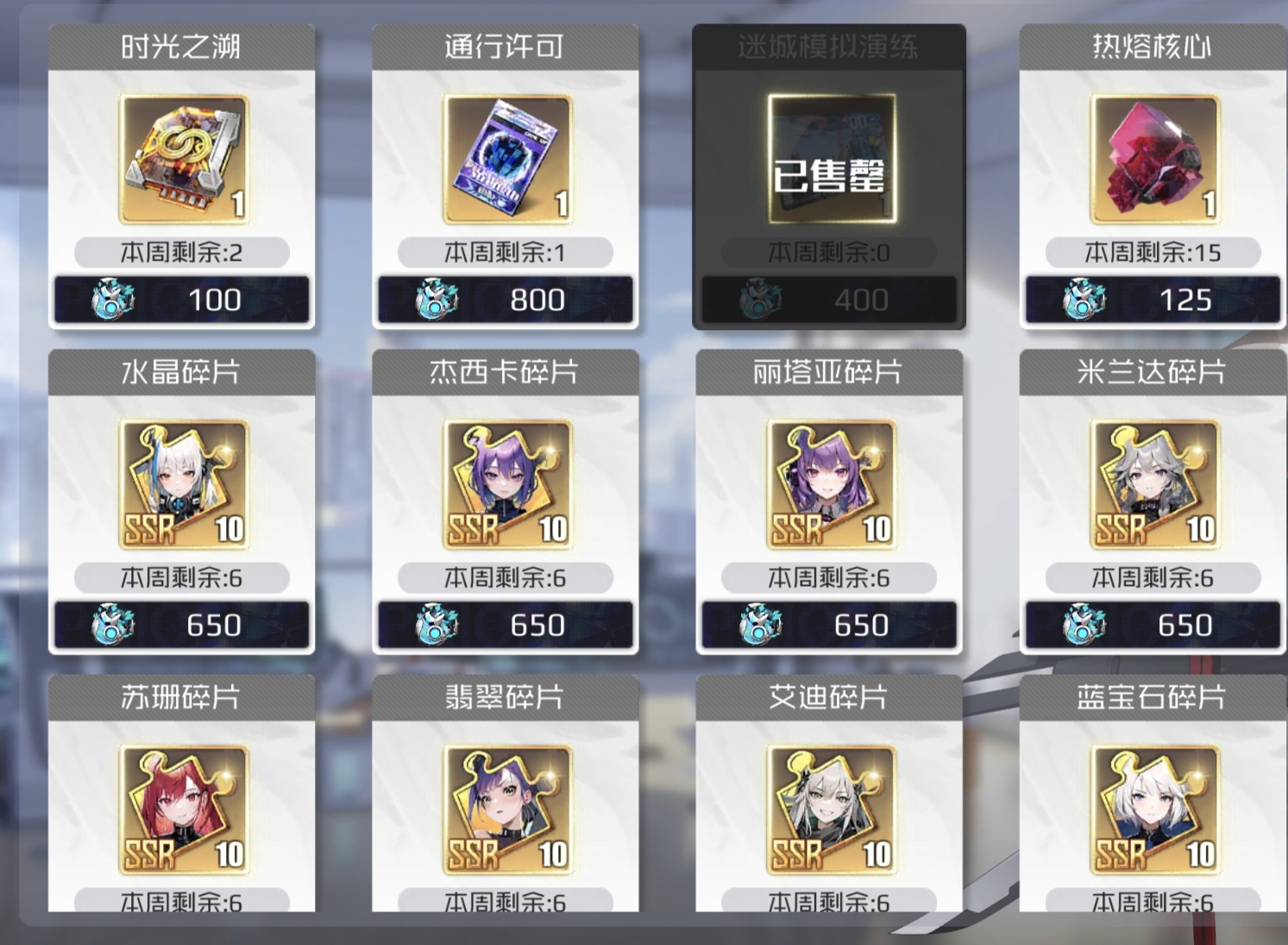Select the 通行许可 ticket icon
The width and height of the screenshot is (1288, 945).
click(x=507, y=160)
